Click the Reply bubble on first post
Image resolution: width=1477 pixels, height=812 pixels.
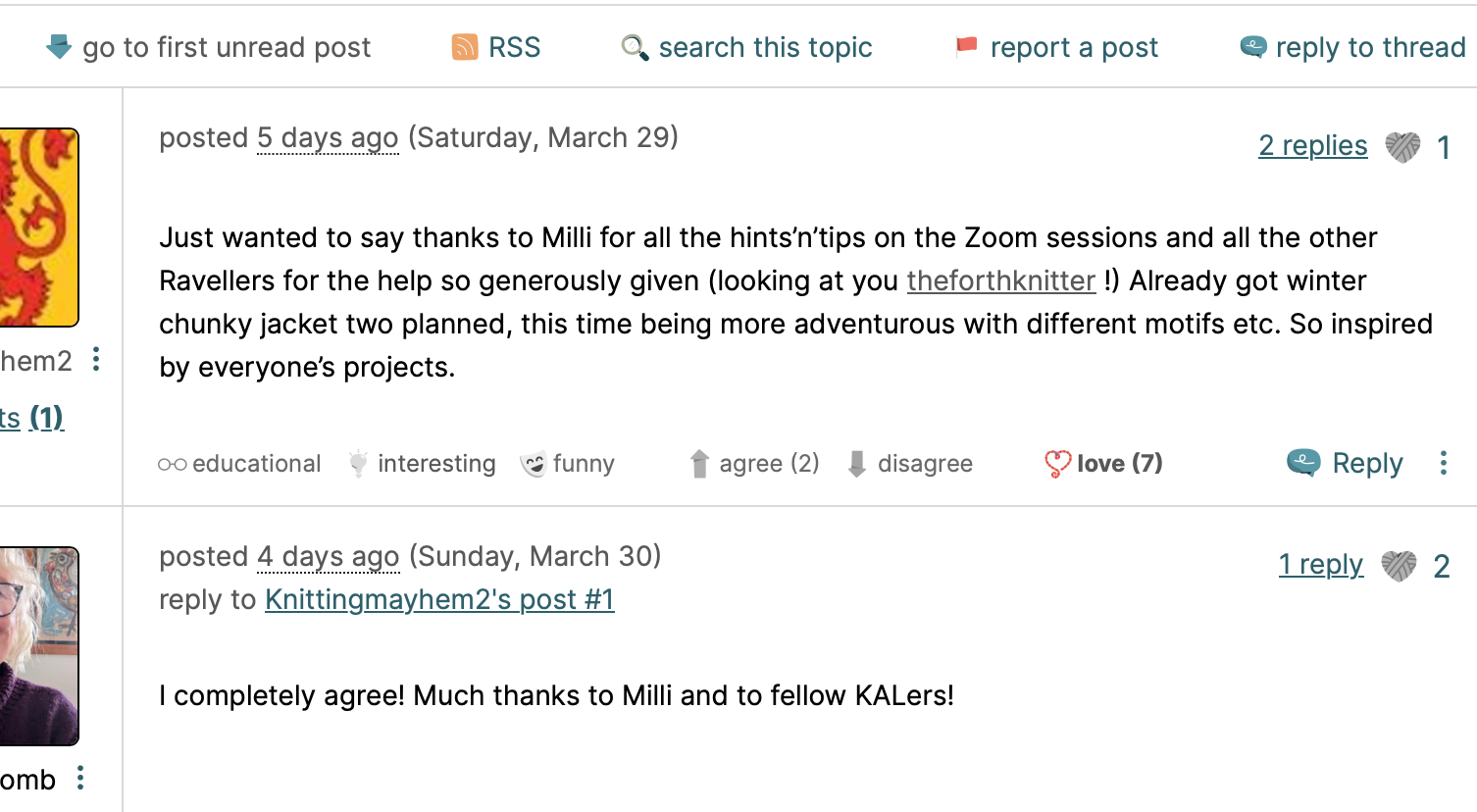[x=1303, y=462]
